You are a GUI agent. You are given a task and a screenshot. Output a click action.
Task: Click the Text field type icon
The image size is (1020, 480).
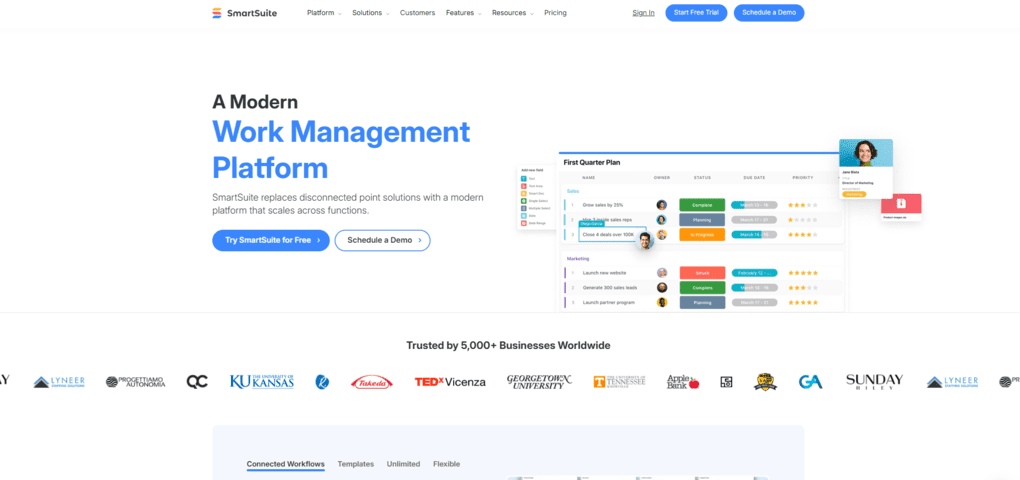[524, 178]
